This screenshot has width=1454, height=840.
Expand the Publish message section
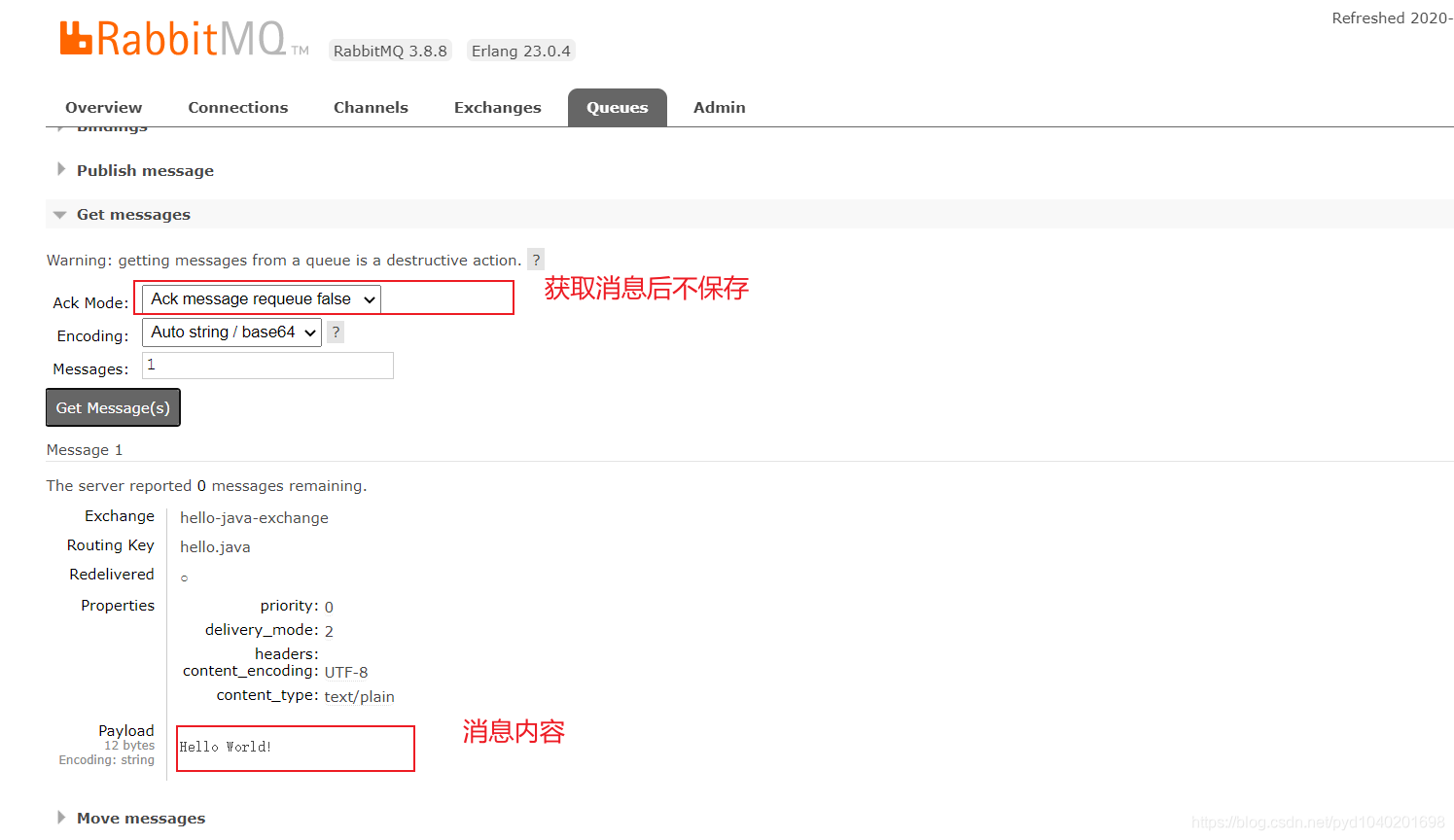(x=145, y=171)
